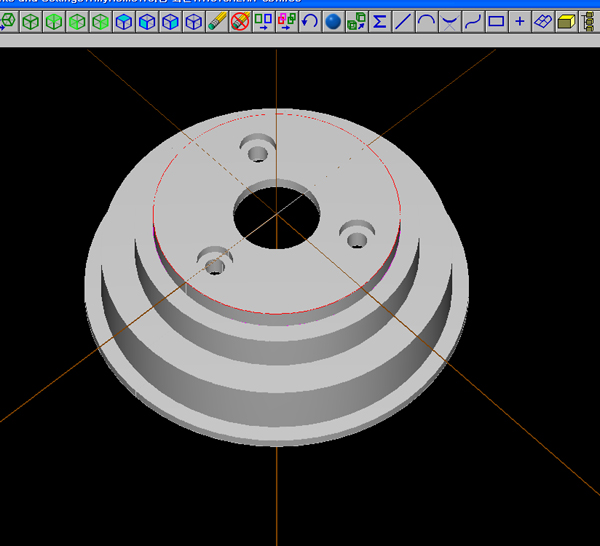Select the Create Point plus icon

[520, 21]
